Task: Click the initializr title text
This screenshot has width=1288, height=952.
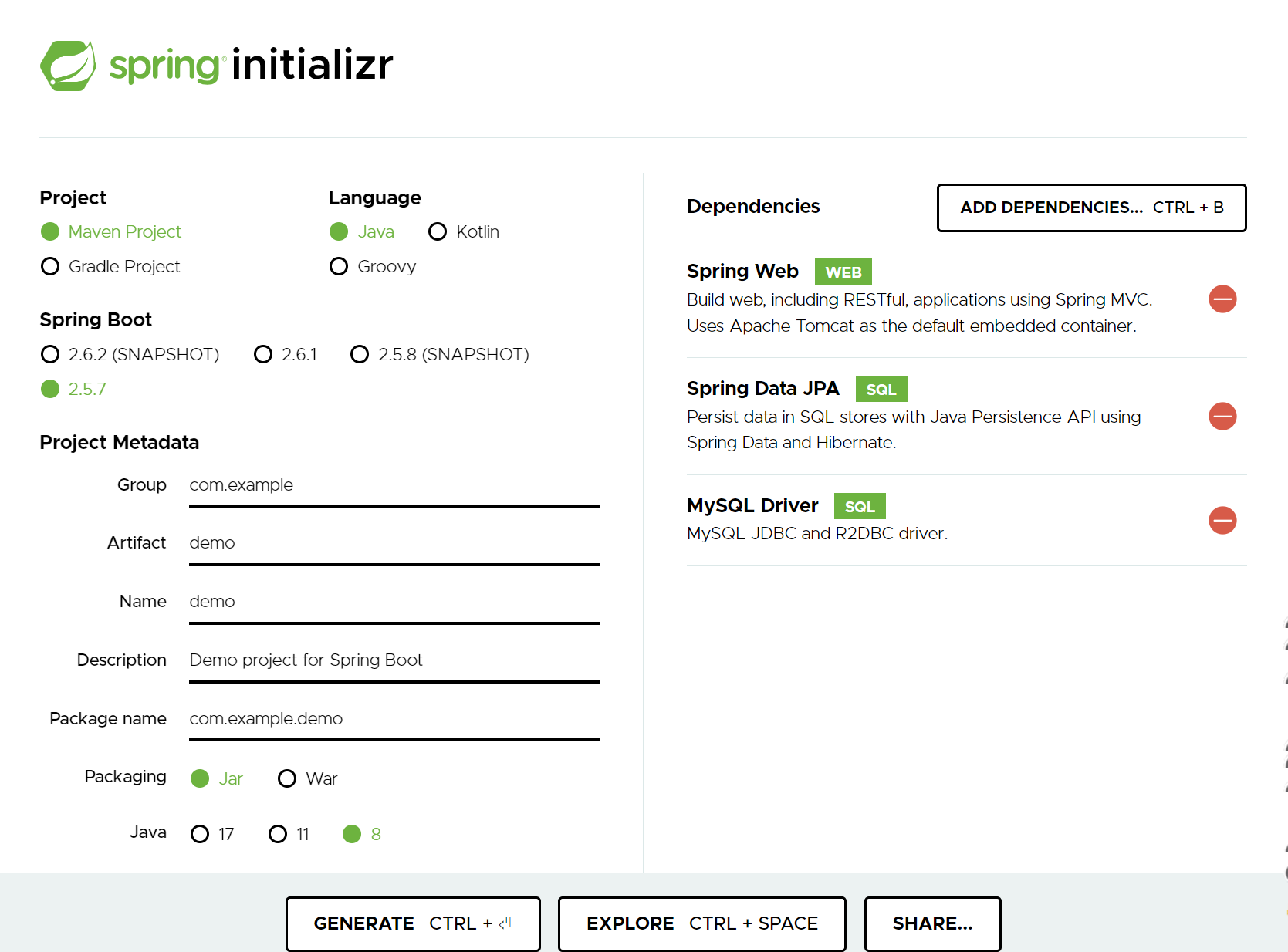Action: 313,64
